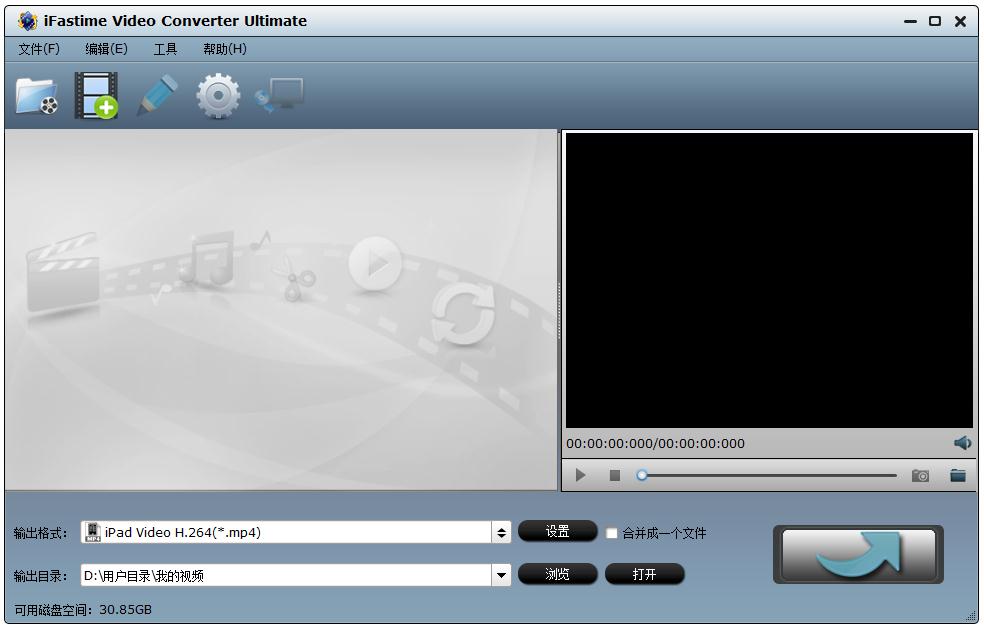Click the 设置 button

[x=557, y=532]
